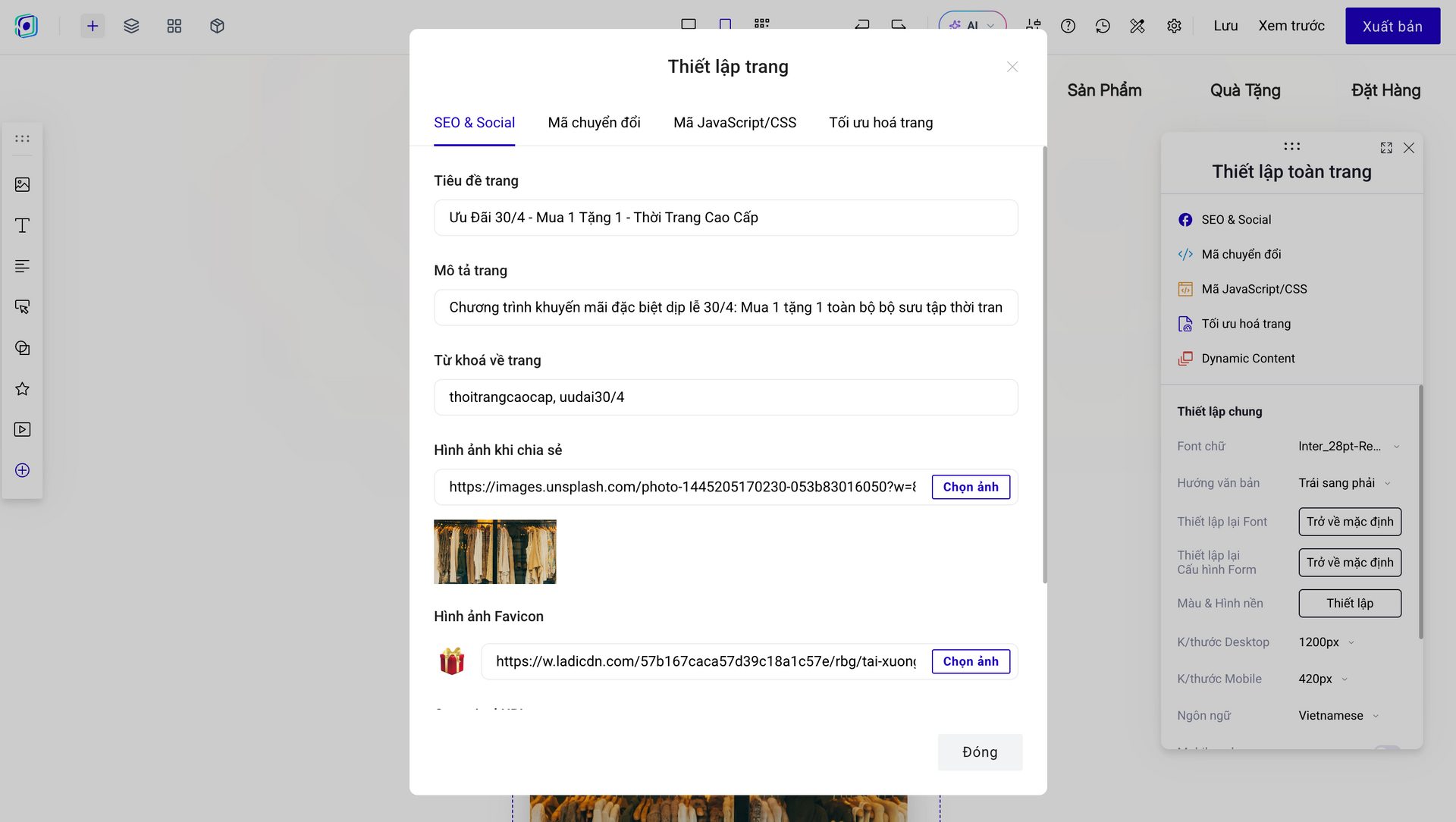Click Chọn ảnh for the share image

971,487
